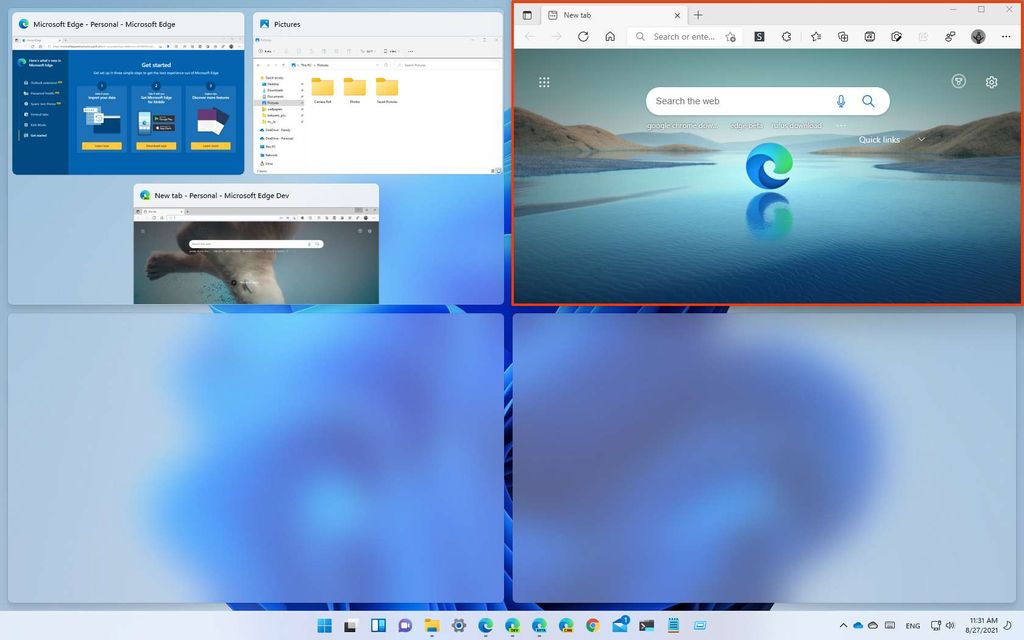Click the rufus download suggestion link

tap(796, 125)
